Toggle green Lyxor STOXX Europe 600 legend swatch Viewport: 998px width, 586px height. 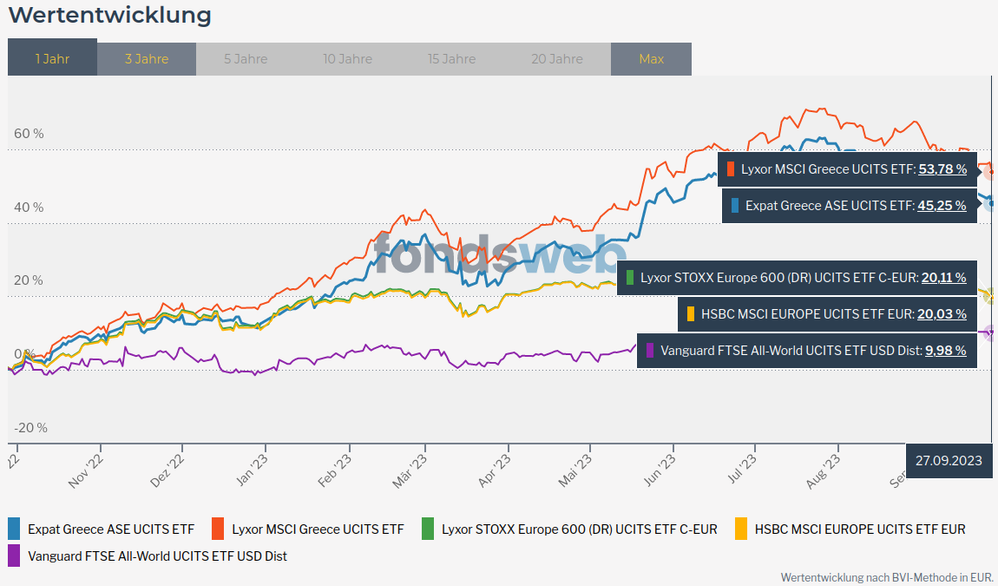[427, 528]
